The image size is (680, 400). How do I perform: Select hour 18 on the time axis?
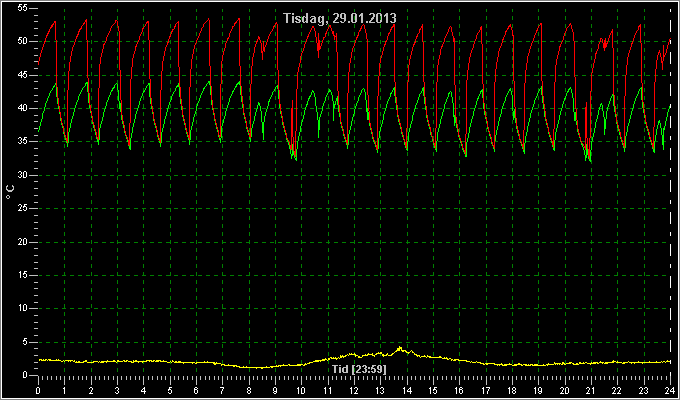pyautogui.click(x=512, y=391)
